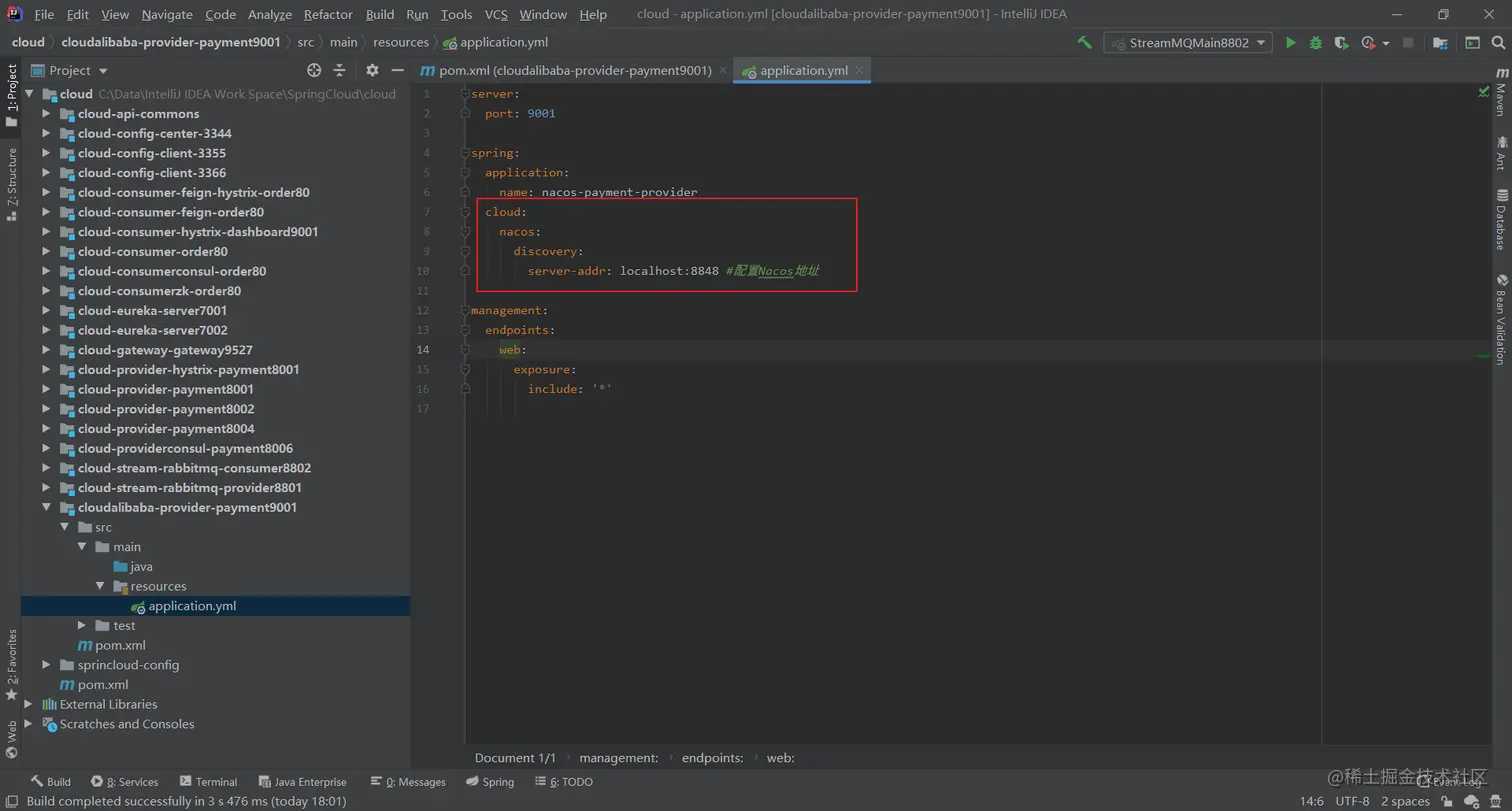Click UTF-8 encoding in status bar
The height and width of the screenshot is (811, 1512).
tap(1352, 801)
